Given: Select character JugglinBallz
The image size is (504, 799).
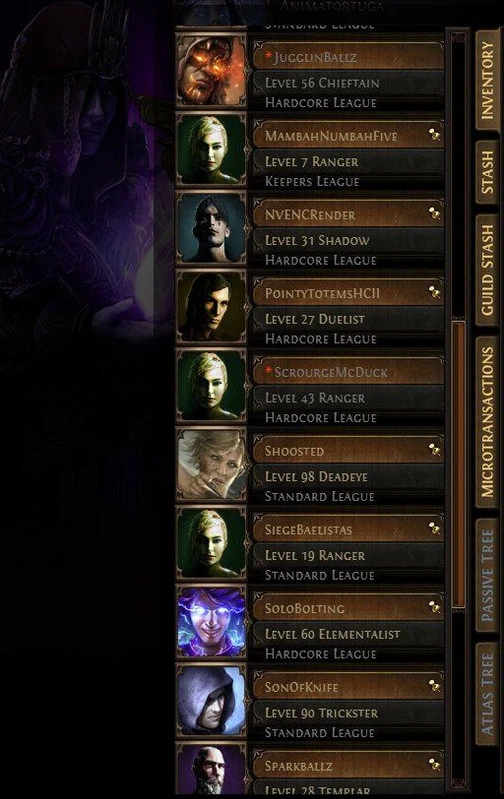Looking at the screenshot, I should tap(349, 56).
